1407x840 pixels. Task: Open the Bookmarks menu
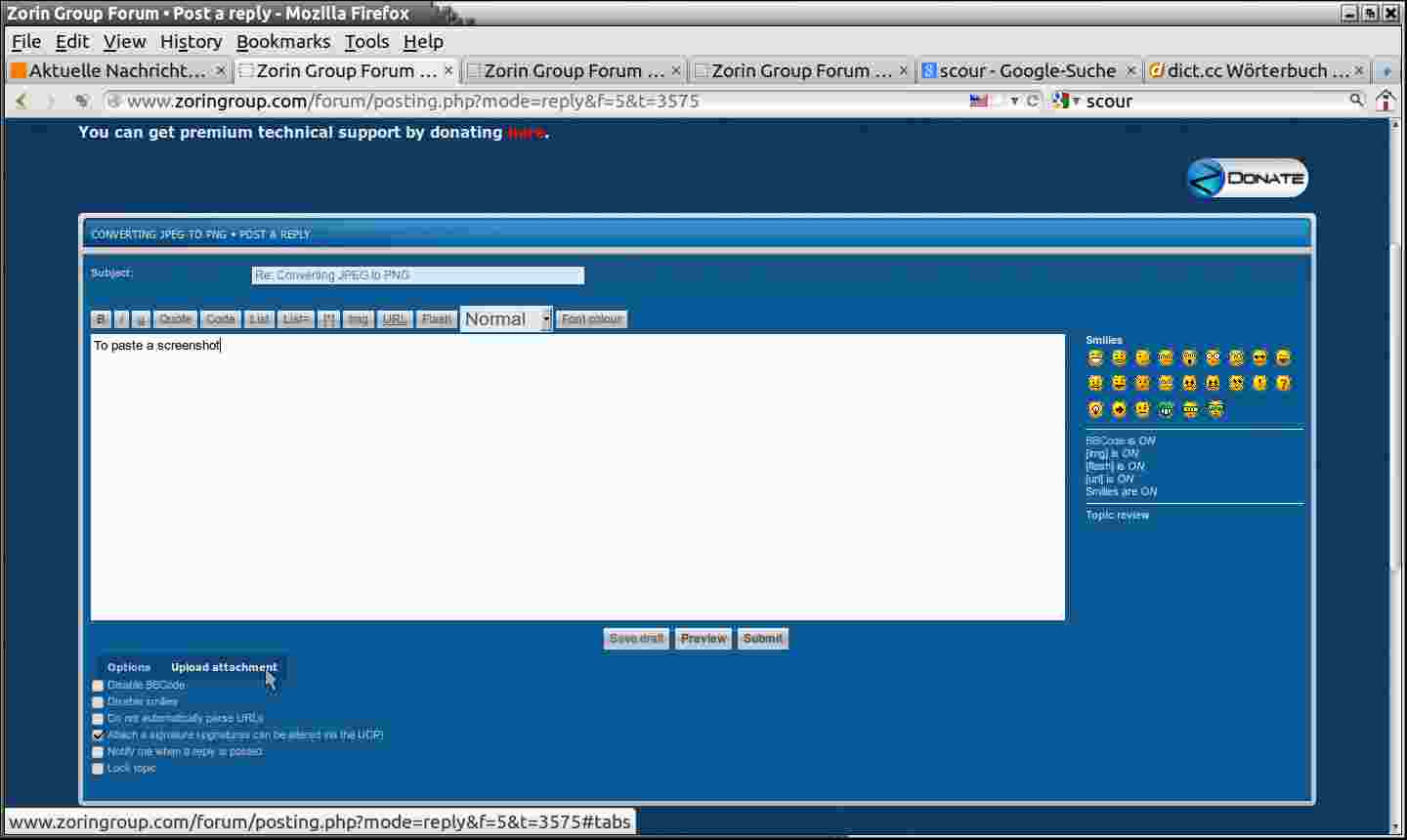283,41
